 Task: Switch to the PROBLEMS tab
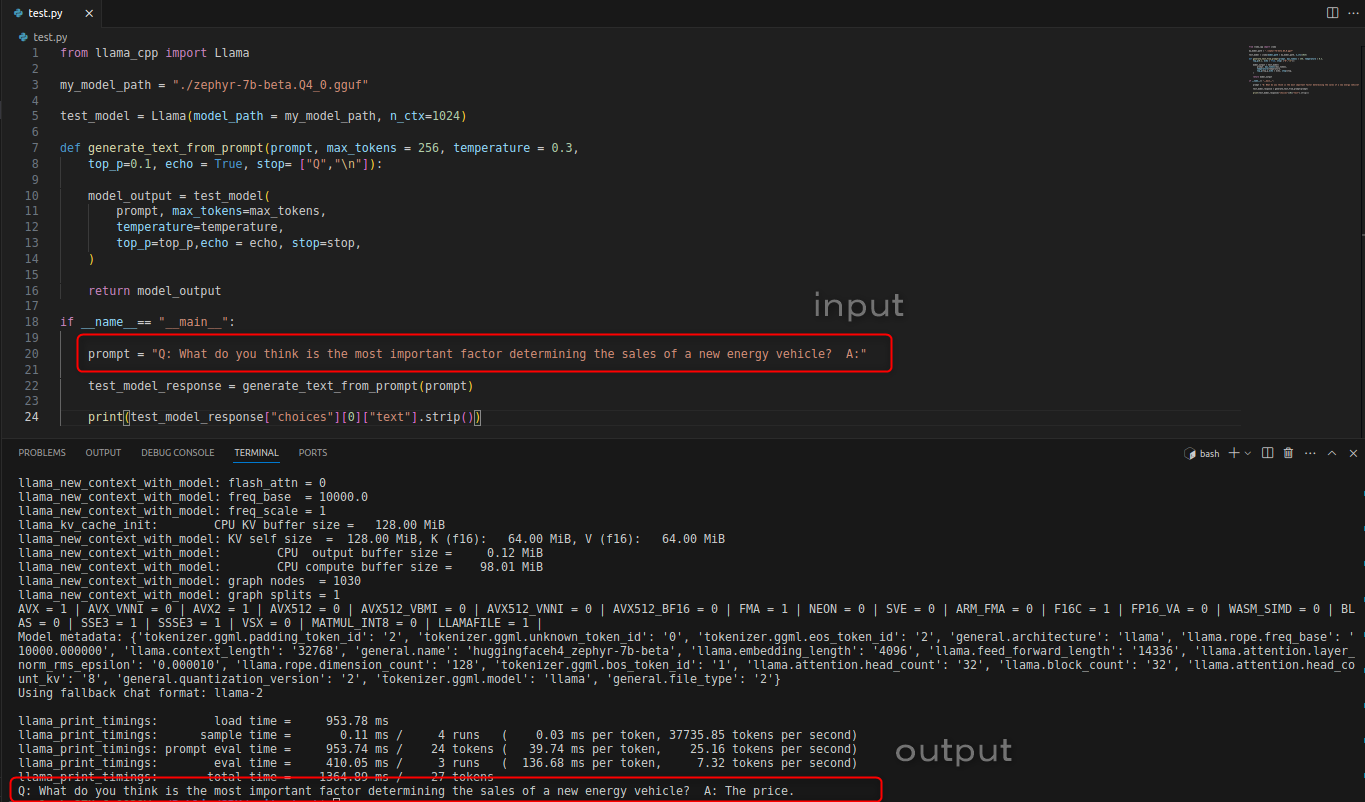click(42, 453)
